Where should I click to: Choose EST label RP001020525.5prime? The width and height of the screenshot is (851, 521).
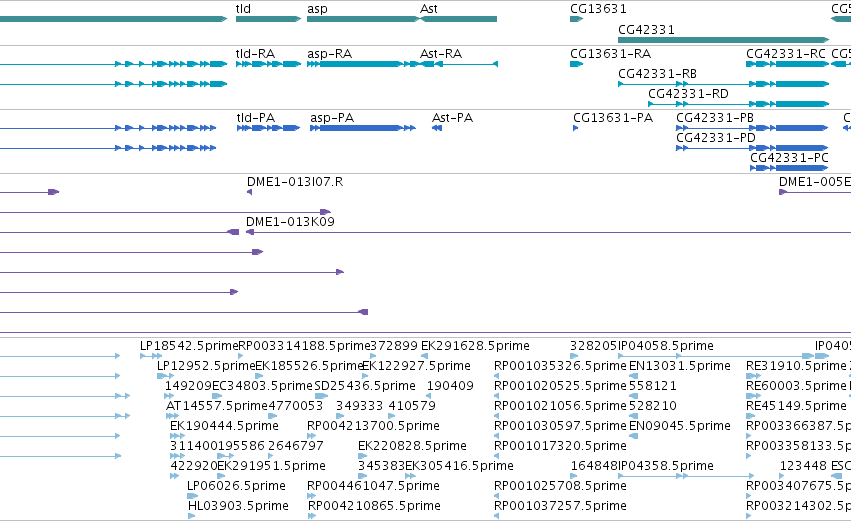(560, 386)
